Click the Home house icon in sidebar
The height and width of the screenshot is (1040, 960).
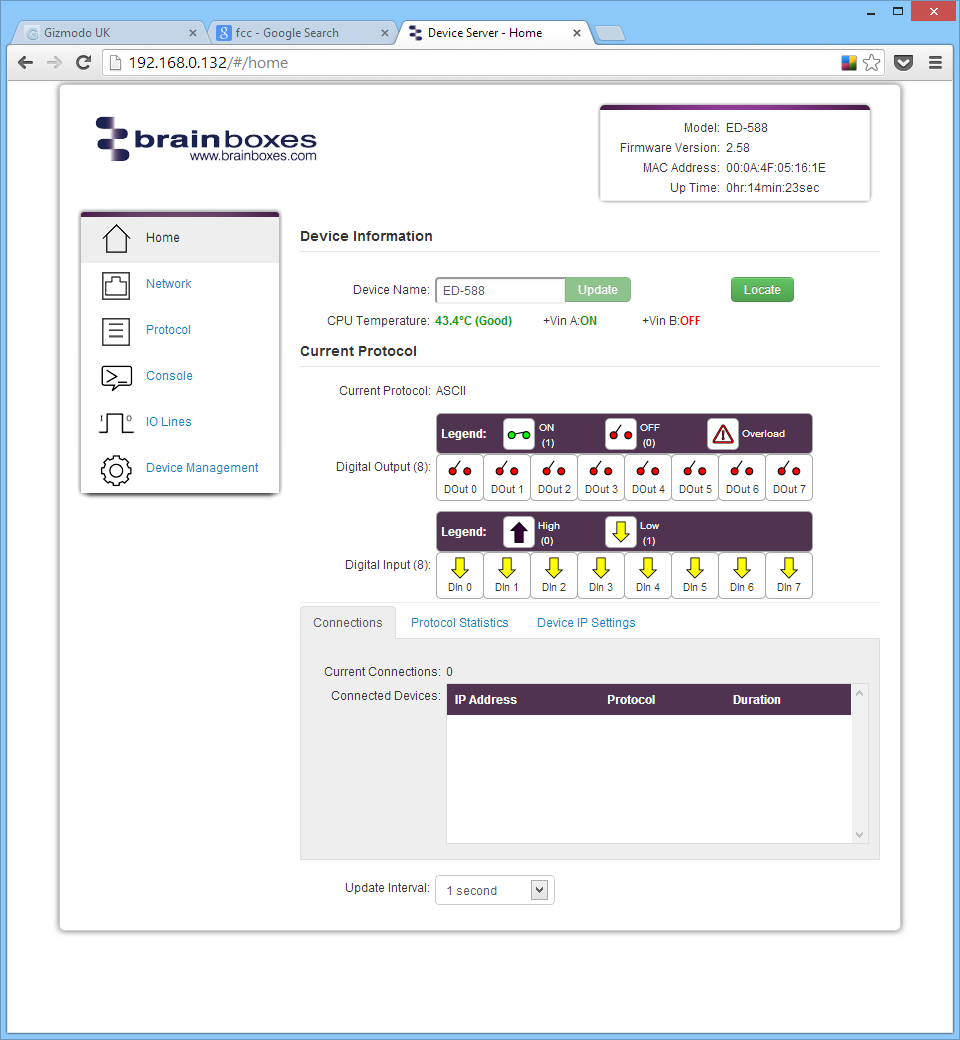pos(116,238)
